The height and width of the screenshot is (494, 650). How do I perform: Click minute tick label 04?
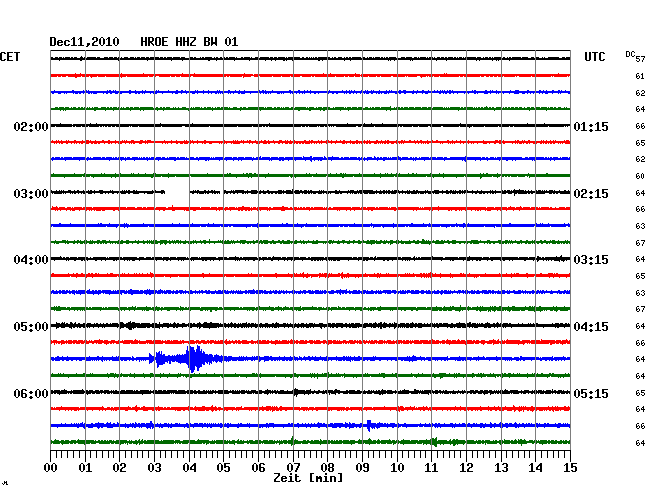[189, 467]
